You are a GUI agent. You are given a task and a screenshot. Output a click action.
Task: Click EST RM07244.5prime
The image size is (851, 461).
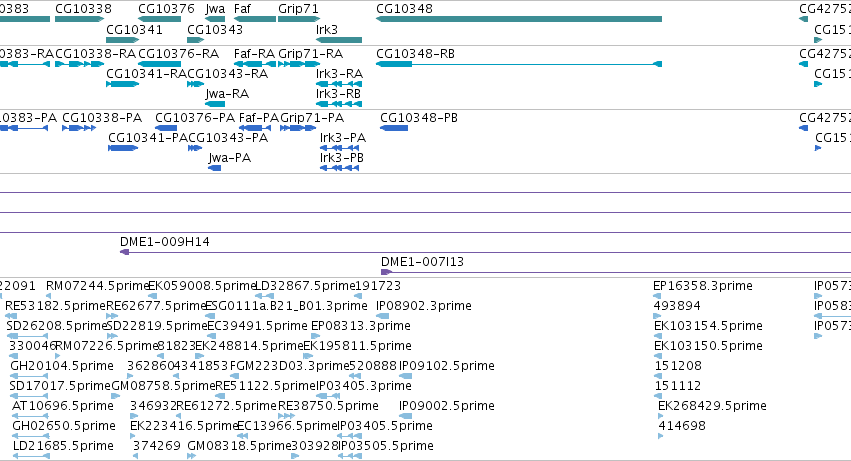click(x=98, y=286)
